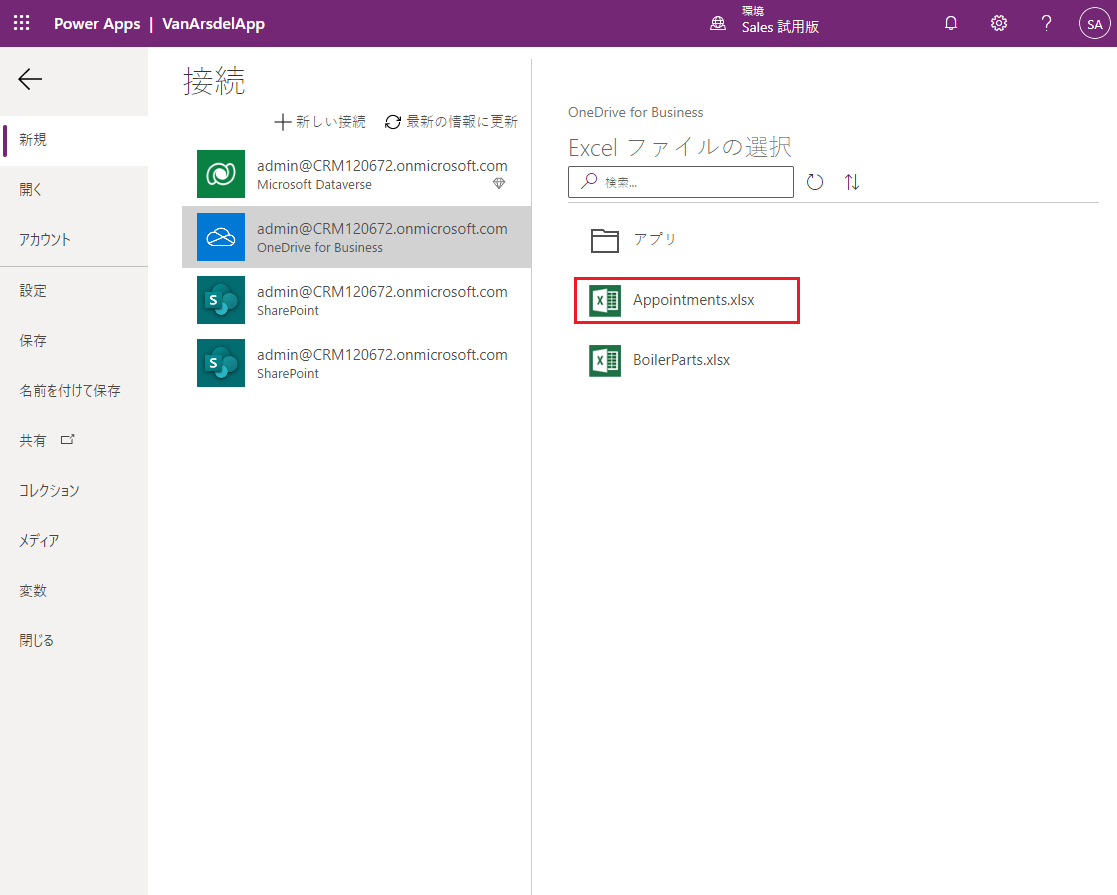Select the OneDrive for Business connection label
The height and width of the screenshot is (895, 1117).
320,248
